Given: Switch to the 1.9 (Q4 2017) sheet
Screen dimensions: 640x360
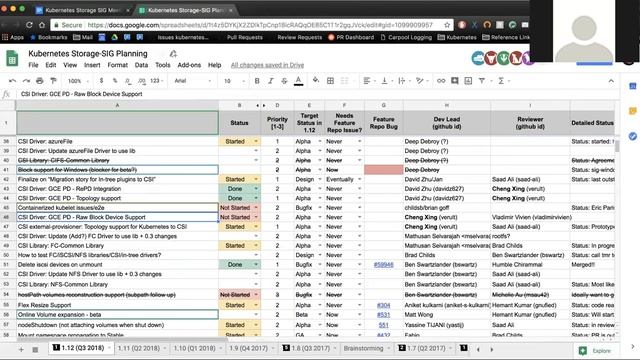Looking at the screenshot, I should tap(248, 348).
